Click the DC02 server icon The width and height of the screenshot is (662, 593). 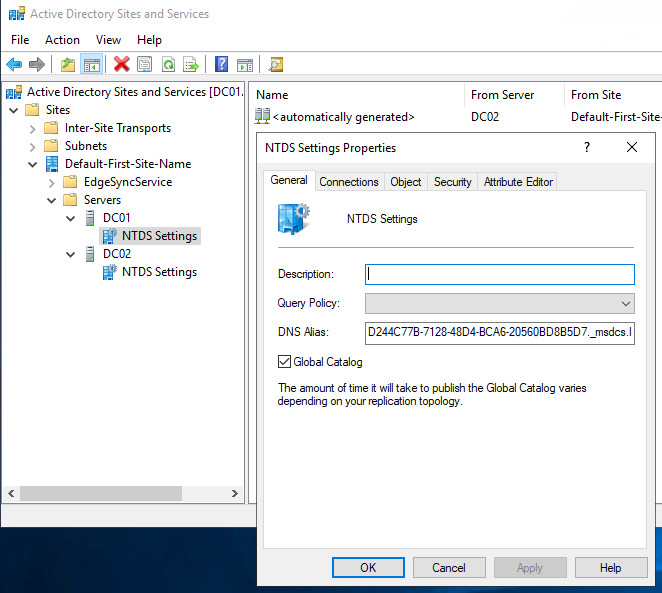[90, 254]
